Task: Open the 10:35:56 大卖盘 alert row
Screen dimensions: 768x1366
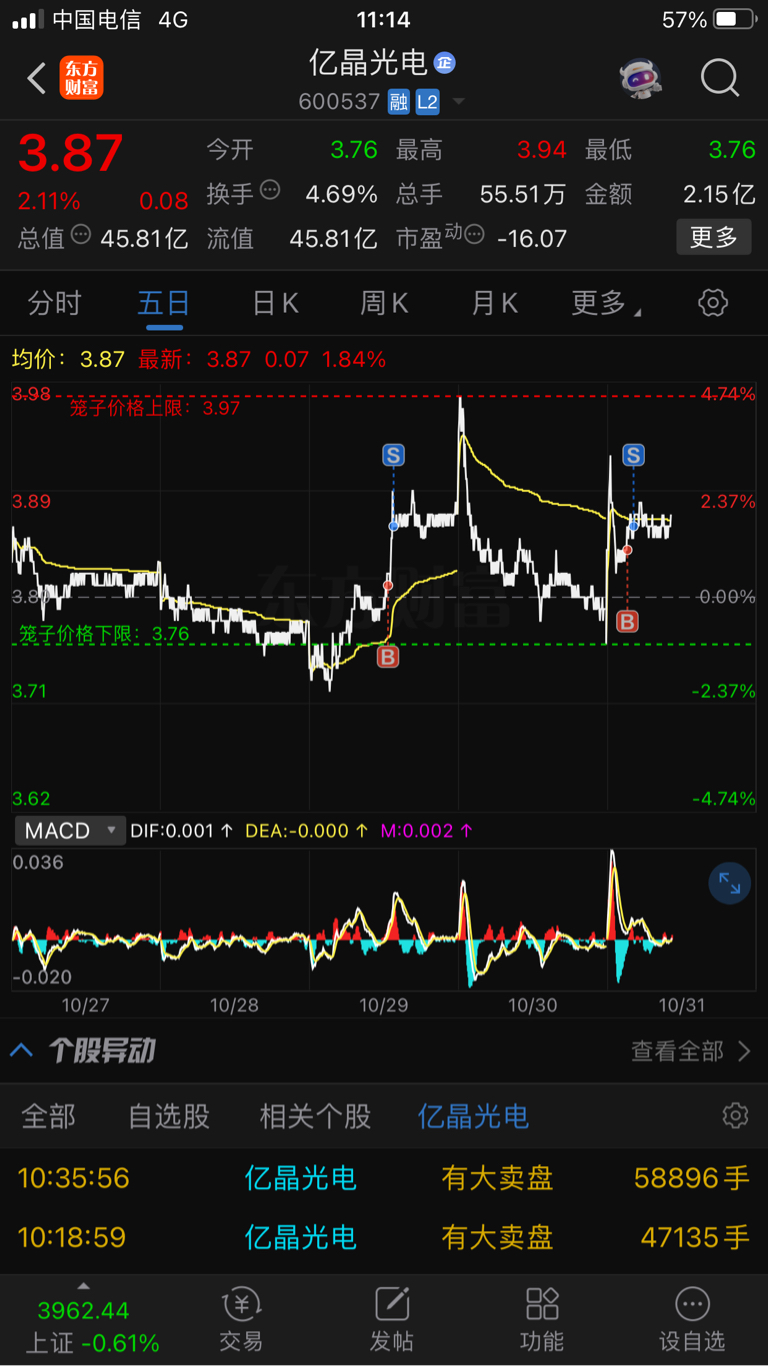Action: pos(384,1178)
